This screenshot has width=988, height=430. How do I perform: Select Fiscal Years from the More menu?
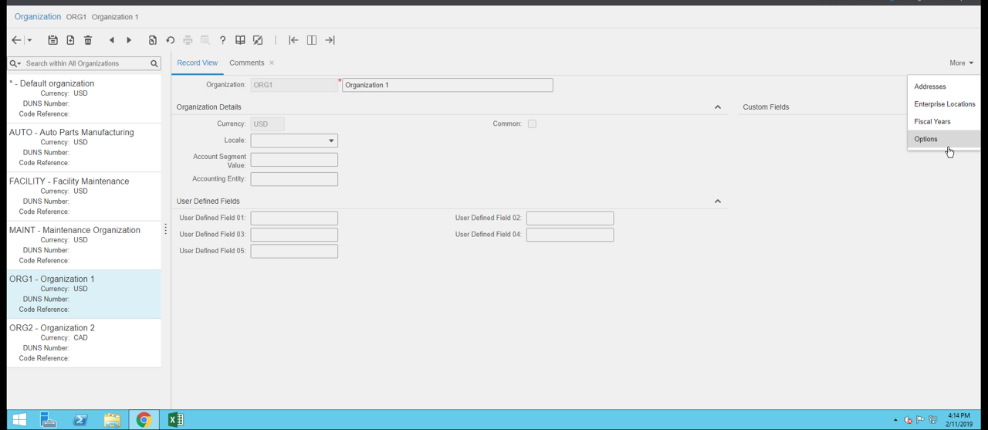tap(932, 122)
